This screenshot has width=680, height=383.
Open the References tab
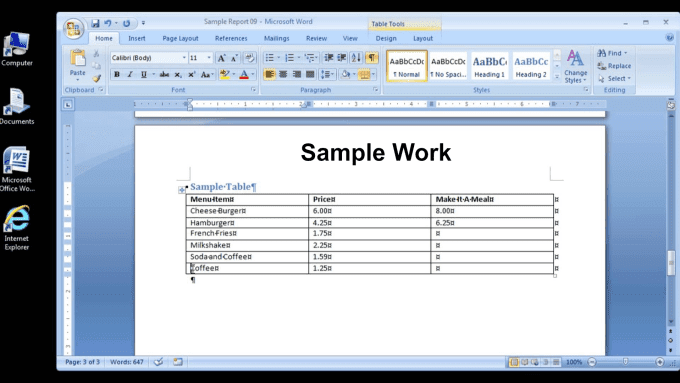click(x=231, y=38)
